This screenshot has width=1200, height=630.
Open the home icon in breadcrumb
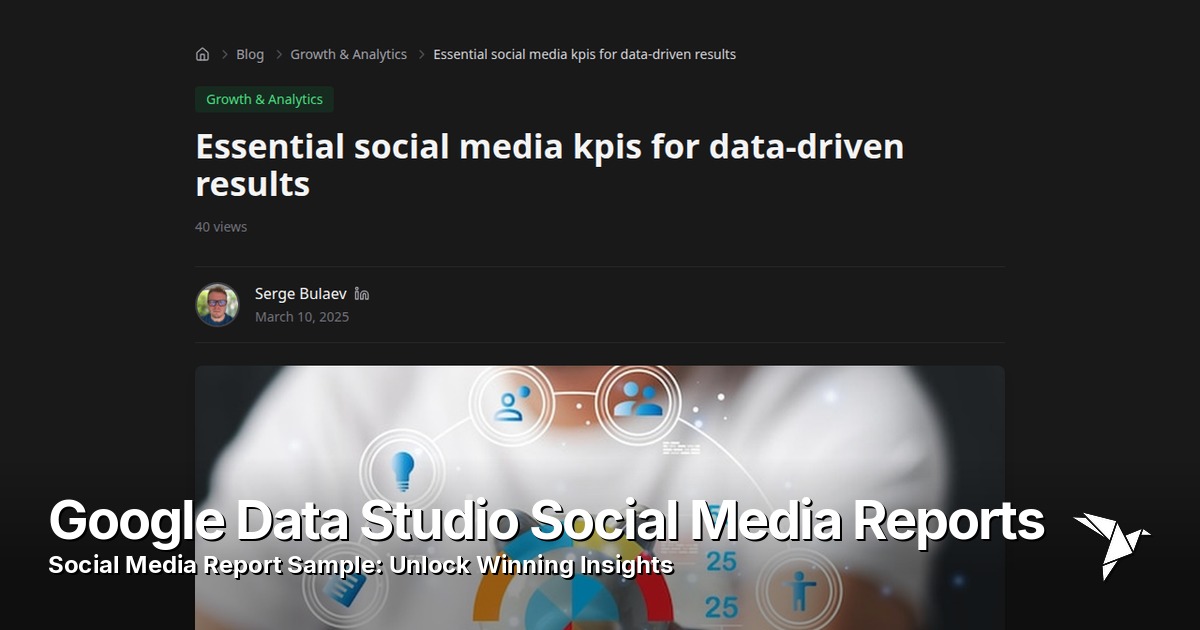[202, 54]
